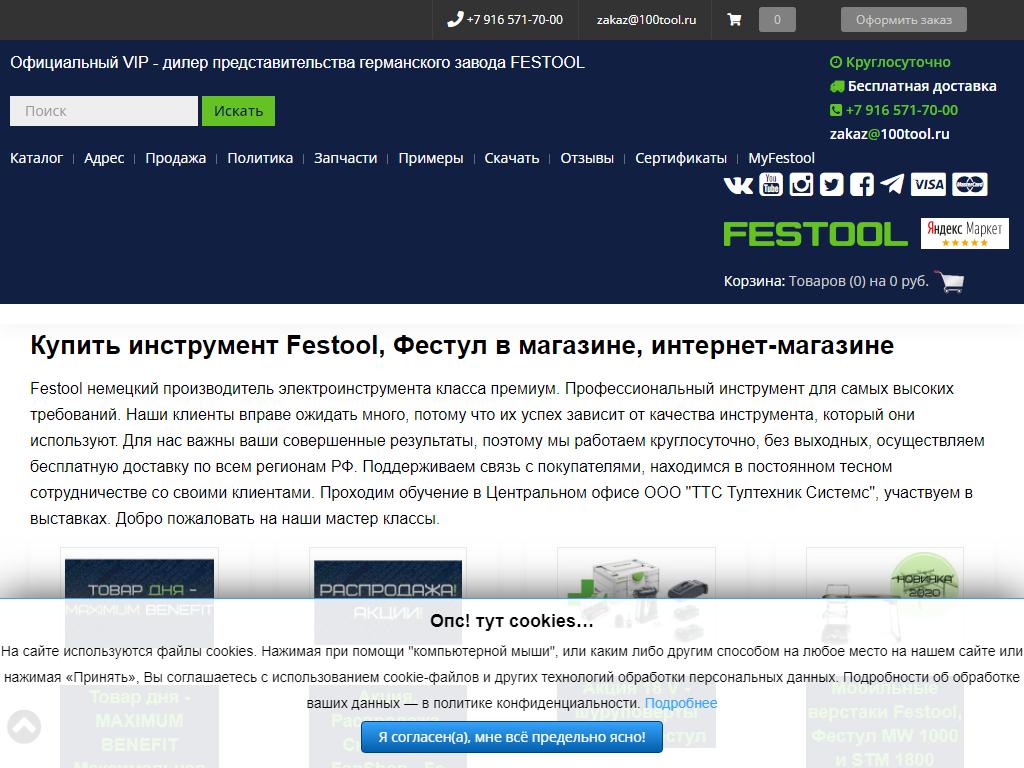Focus the Поиск search input field
Viewport: 1024px width, 768px height.
click(x=104, y=111)
